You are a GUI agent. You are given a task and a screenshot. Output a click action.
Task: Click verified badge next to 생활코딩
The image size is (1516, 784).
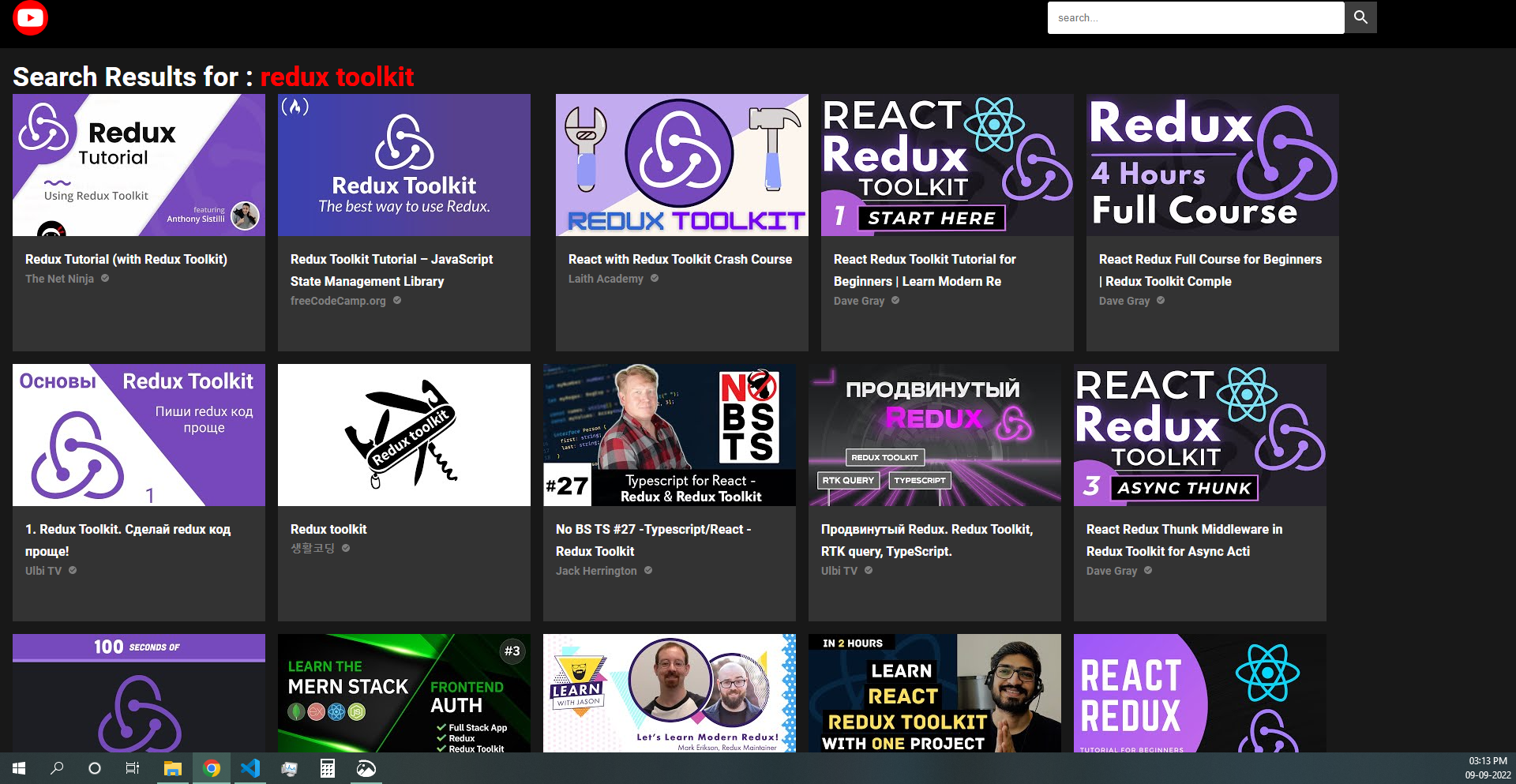(346, 548)
